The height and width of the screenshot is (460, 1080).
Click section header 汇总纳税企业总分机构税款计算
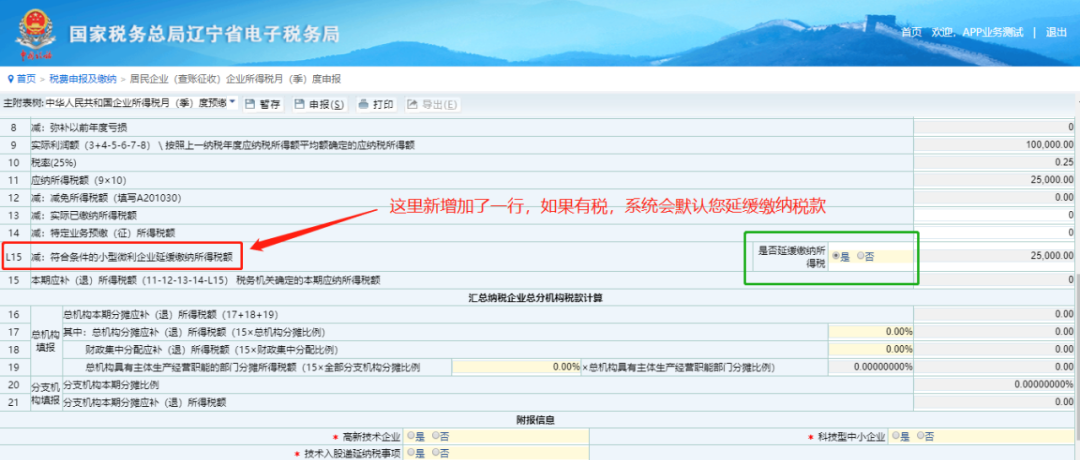535,298
